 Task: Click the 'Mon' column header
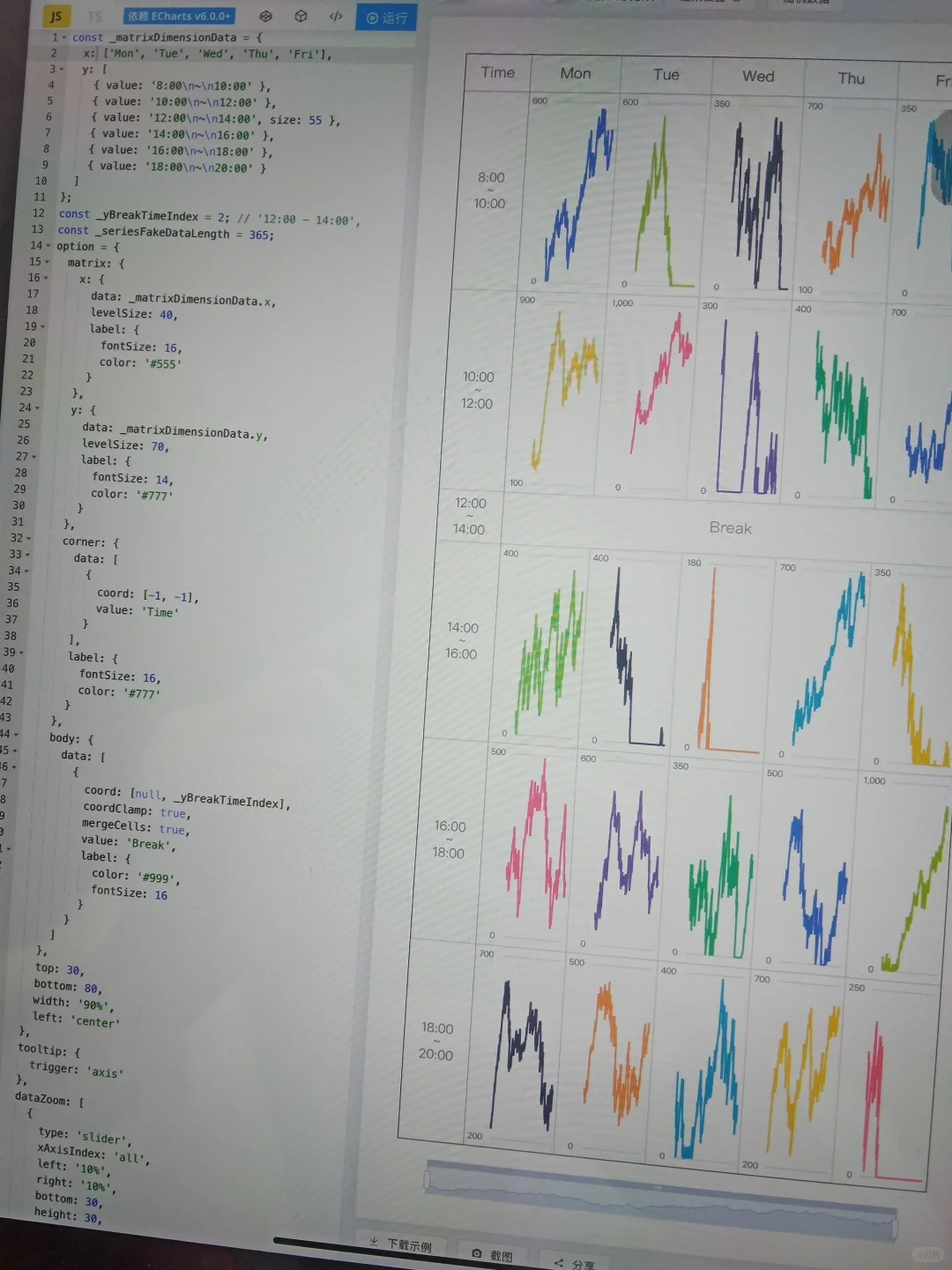pos(576,73)
